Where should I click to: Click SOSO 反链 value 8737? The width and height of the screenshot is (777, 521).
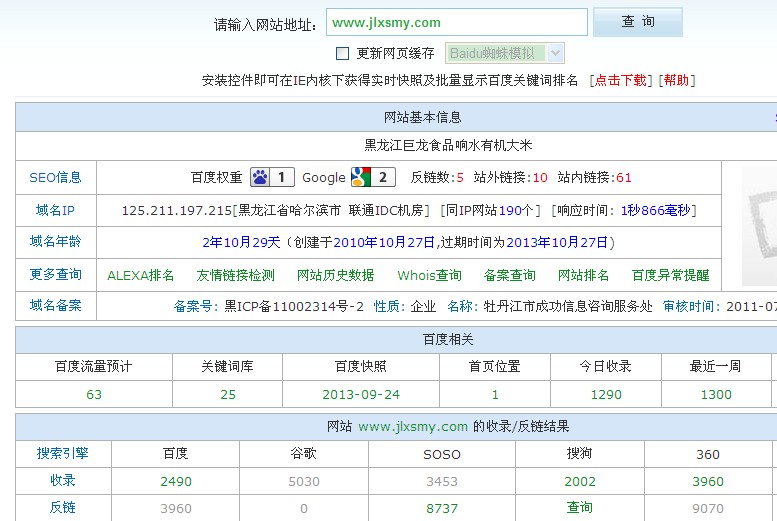point(442,508)
